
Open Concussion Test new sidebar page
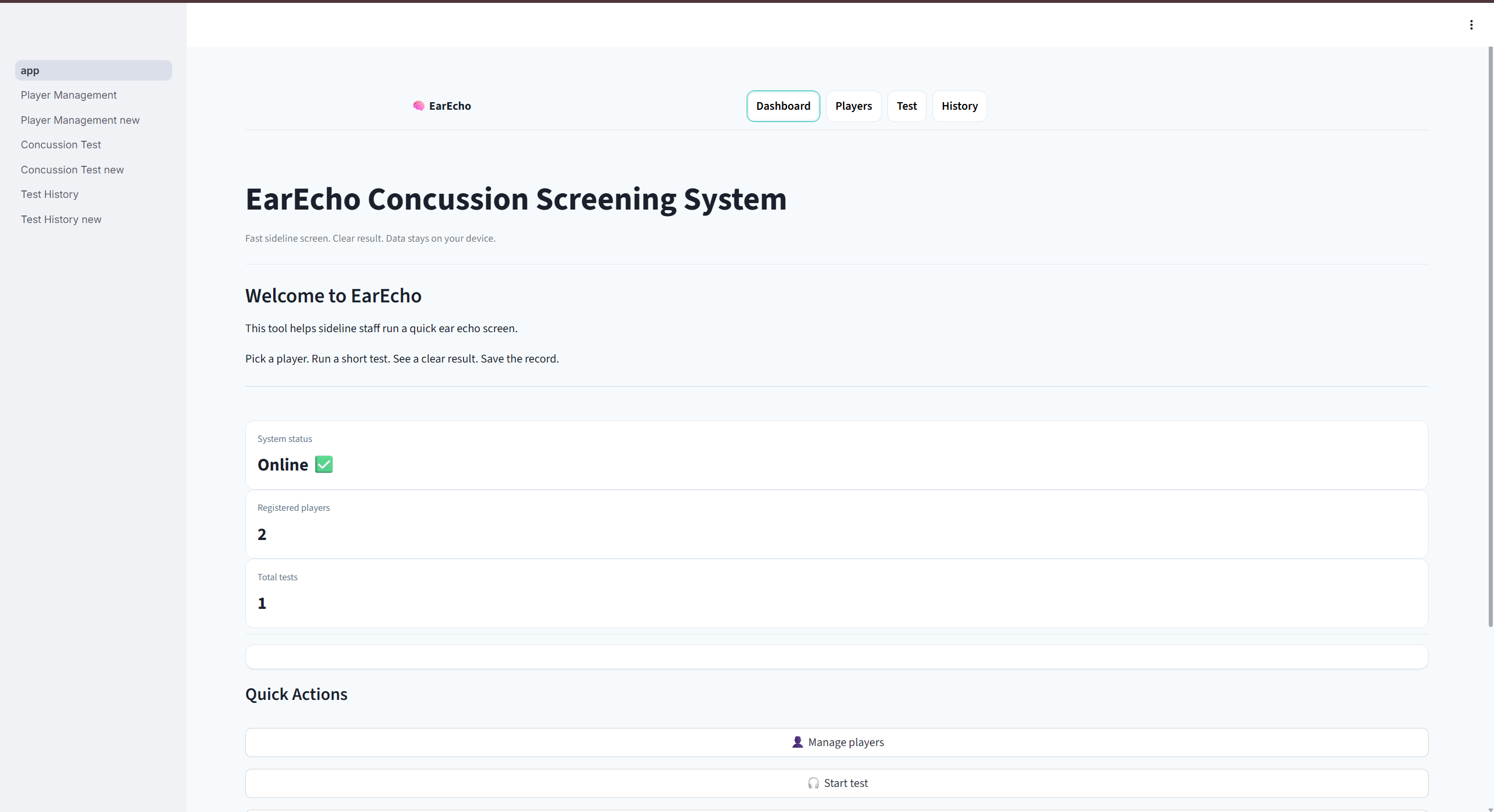[x=72, y=170]
